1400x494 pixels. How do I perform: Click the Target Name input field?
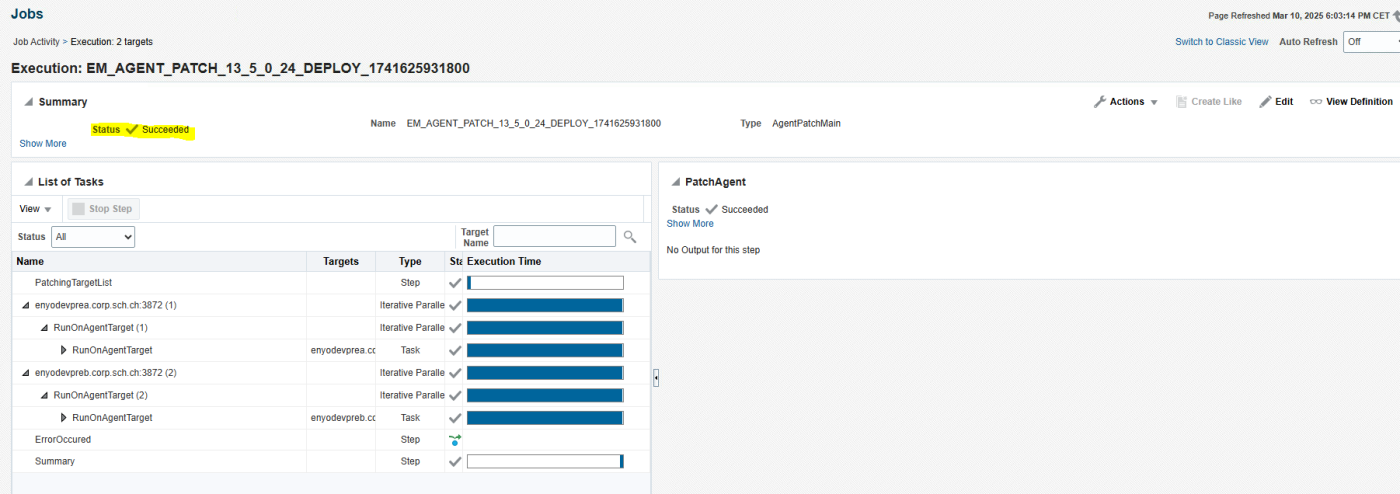(x=554, y=236)
